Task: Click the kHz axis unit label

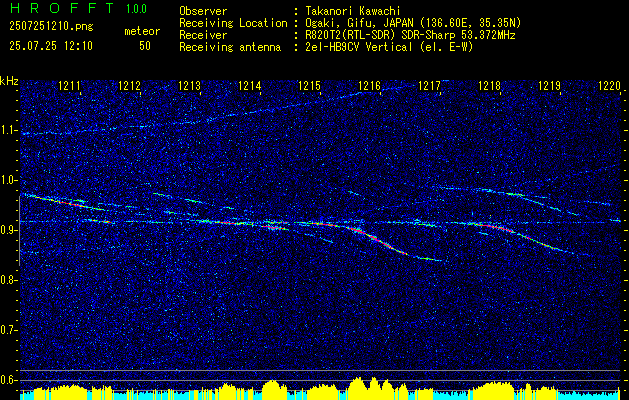Action: tap(9, 81)
